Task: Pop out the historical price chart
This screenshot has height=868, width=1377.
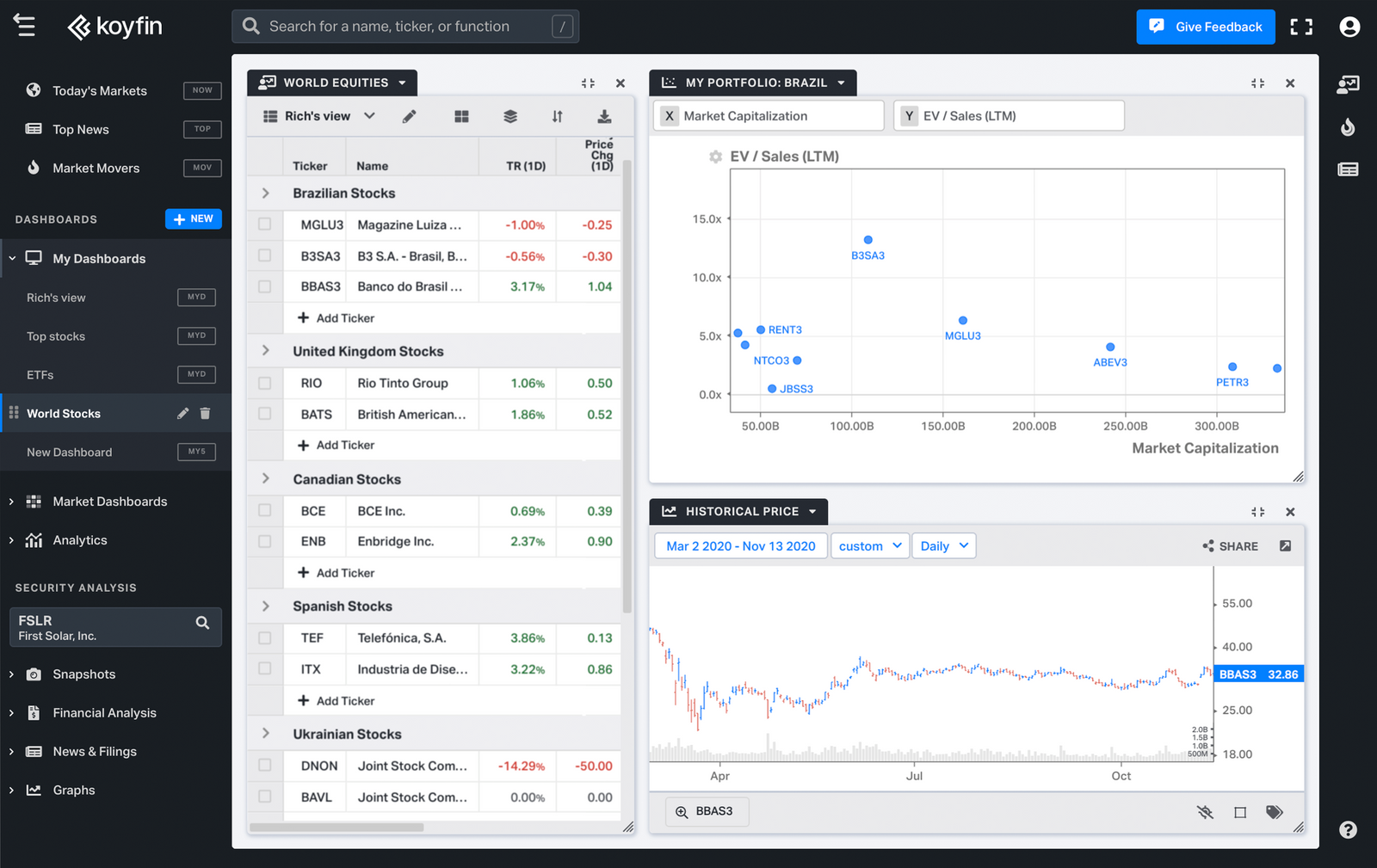Action: [1285, 545]
